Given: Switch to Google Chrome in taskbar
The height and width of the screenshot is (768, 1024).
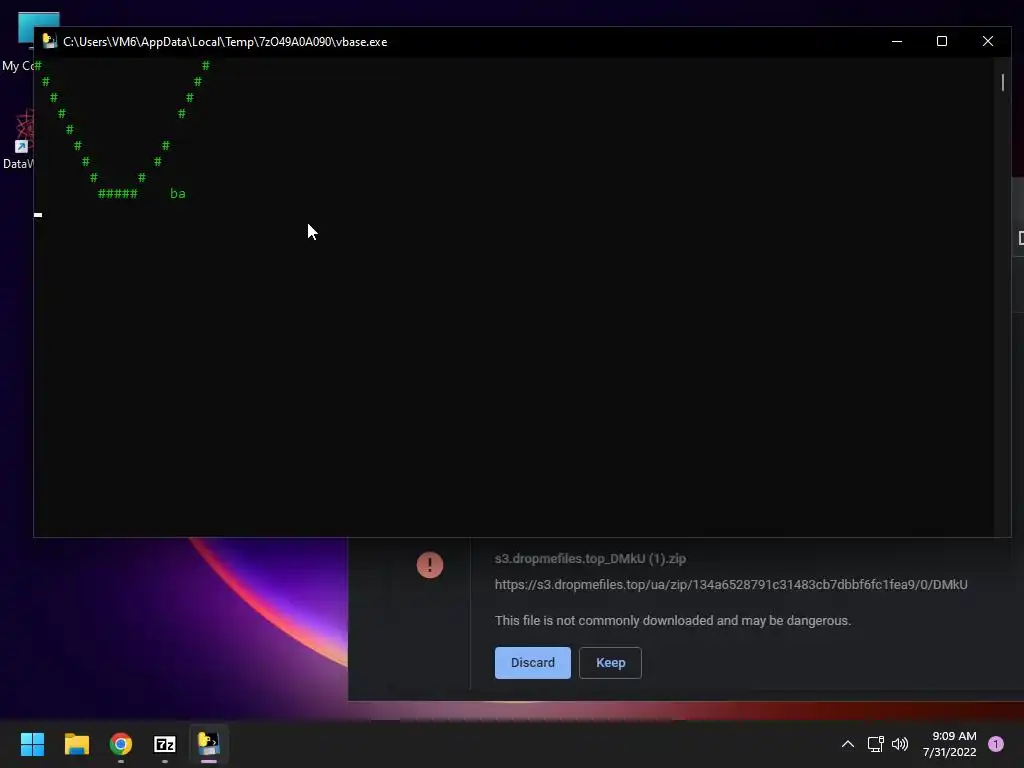Looking at the screenshot, I should (121, 744).
